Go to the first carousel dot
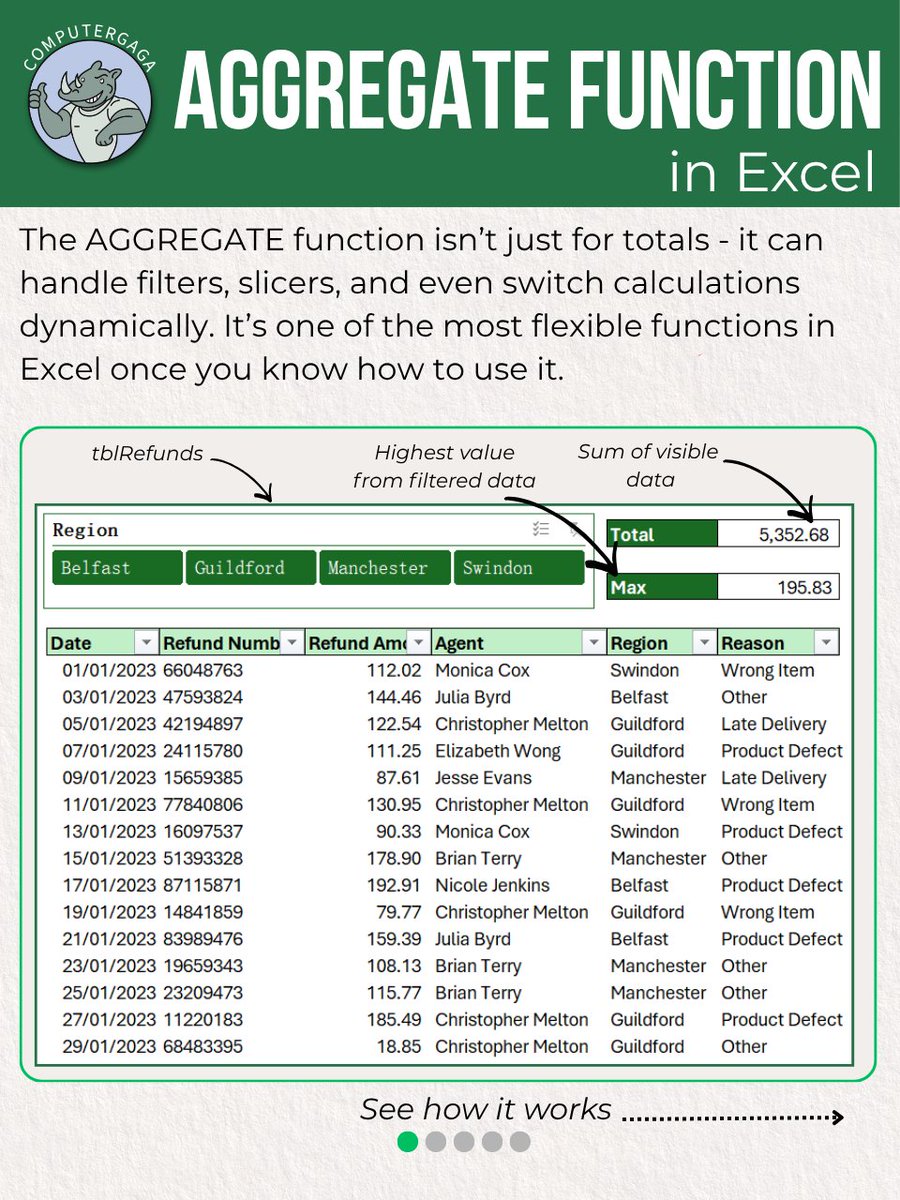The width and height of the screenshot is (900, 1200). point(407,1141)
